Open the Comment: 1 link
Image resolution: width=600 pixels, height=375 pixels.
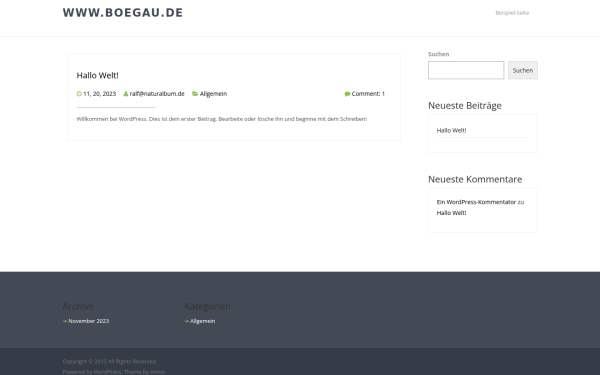(368, 94)
